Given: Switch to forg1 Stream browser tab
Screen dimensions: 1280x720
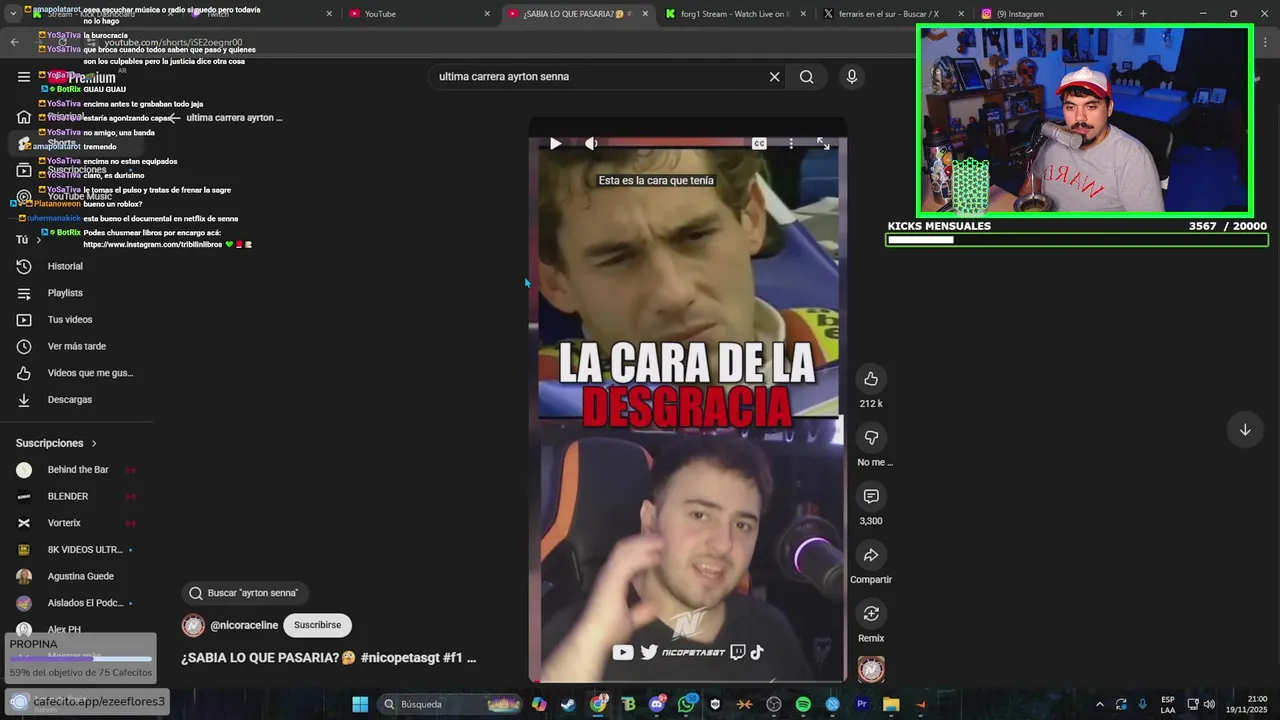Looking at the screenshot, I should pyautogui.click(x=735, y=14).
